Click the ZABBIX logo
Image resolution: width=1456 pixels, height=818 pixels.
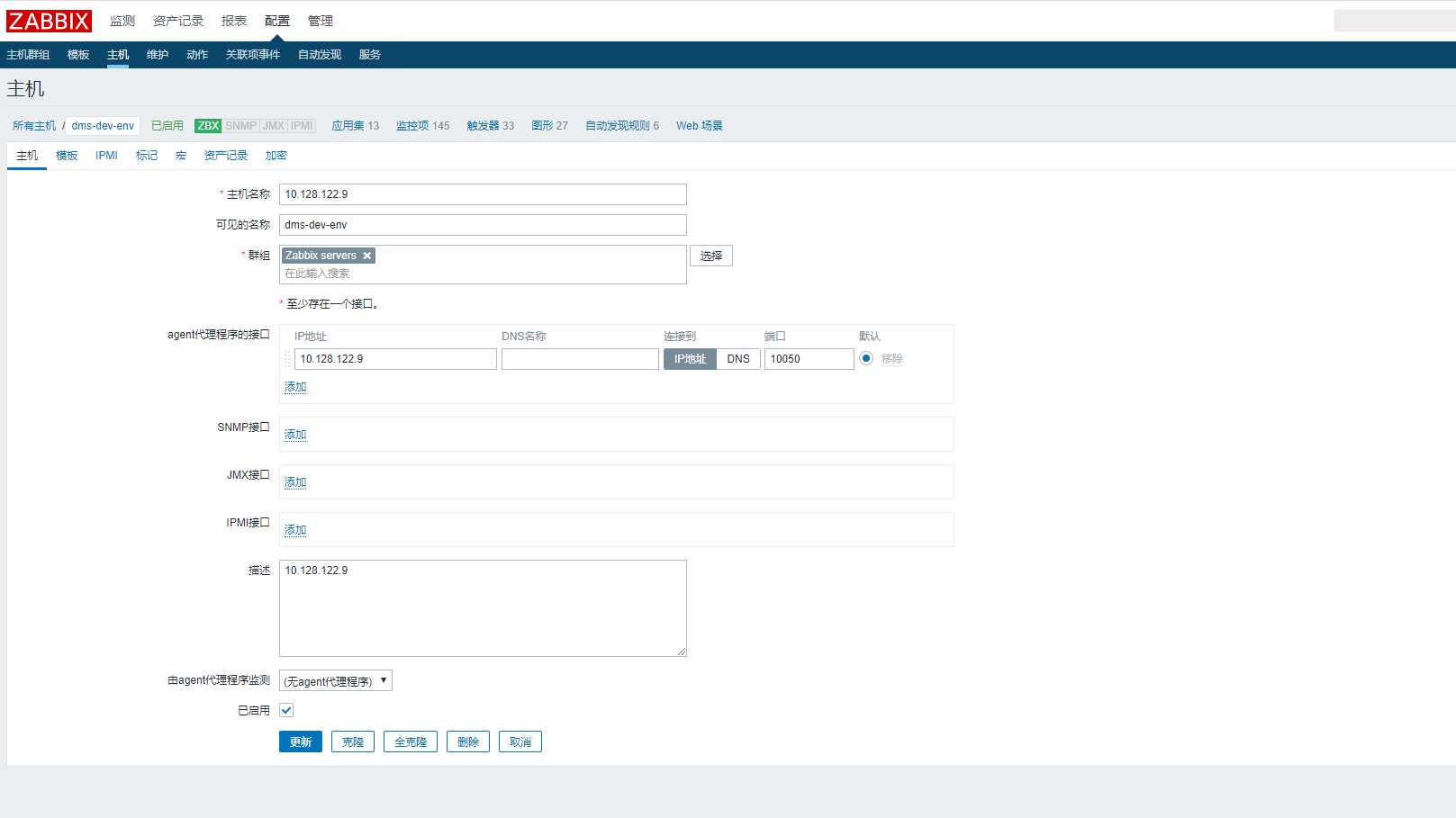(50, 21)
